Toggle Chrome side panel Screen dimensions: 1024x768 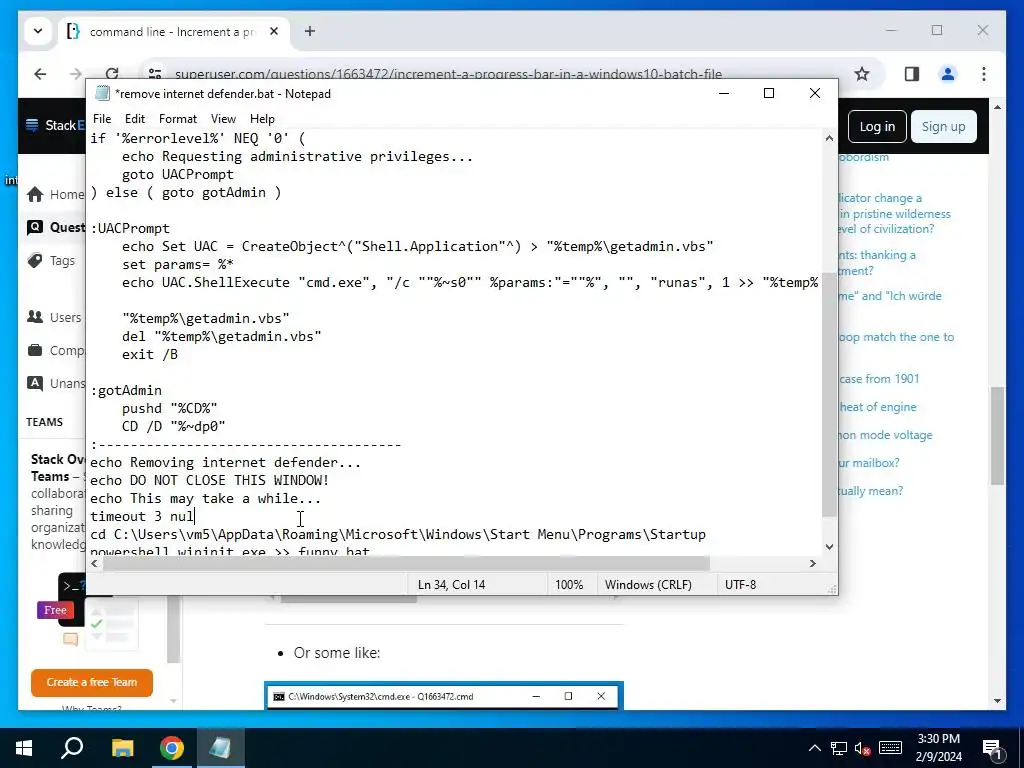click(912, 74)
